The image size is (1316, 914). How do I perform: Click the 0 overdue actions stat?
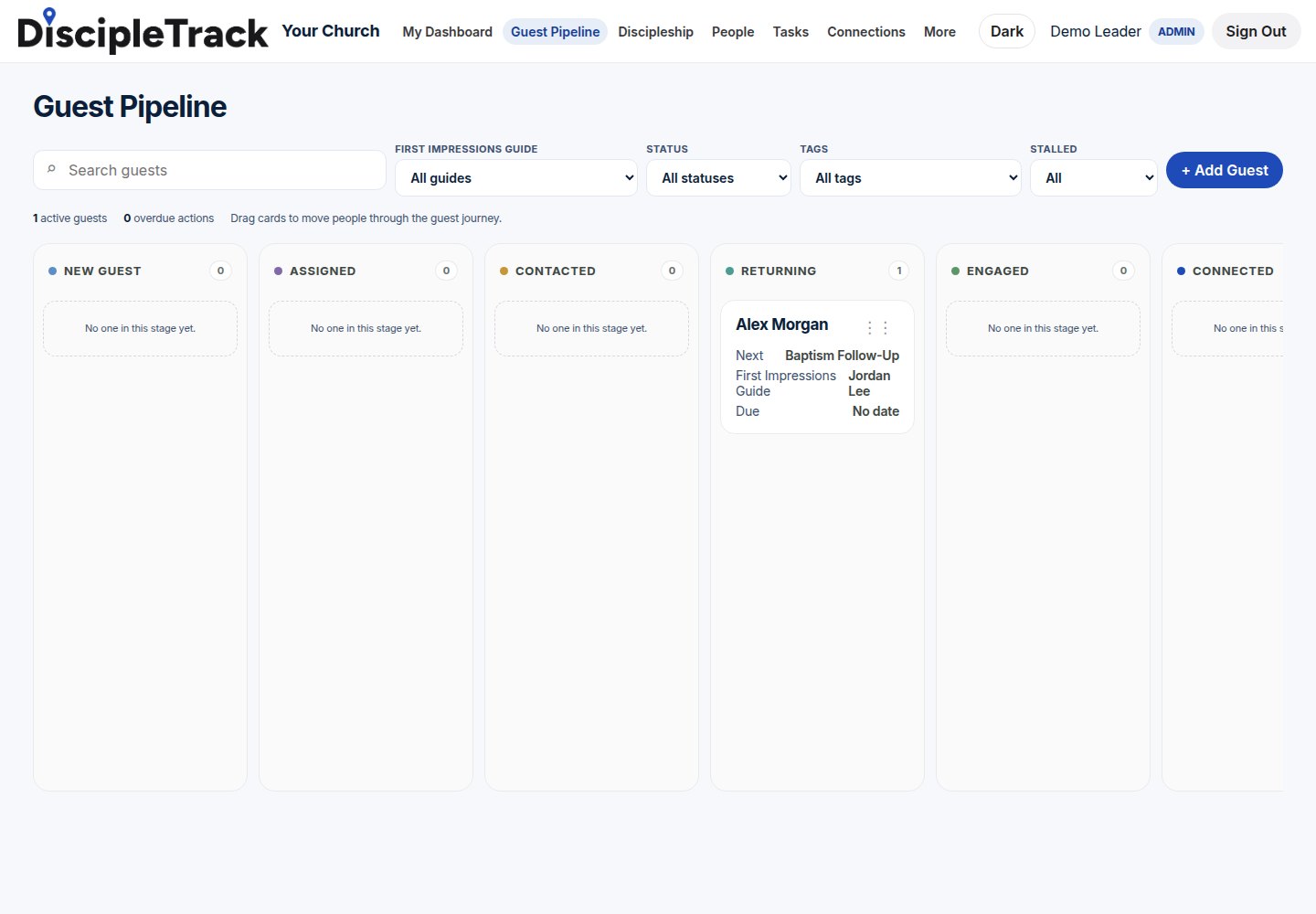pyautogui.click(x=169, y=218)
